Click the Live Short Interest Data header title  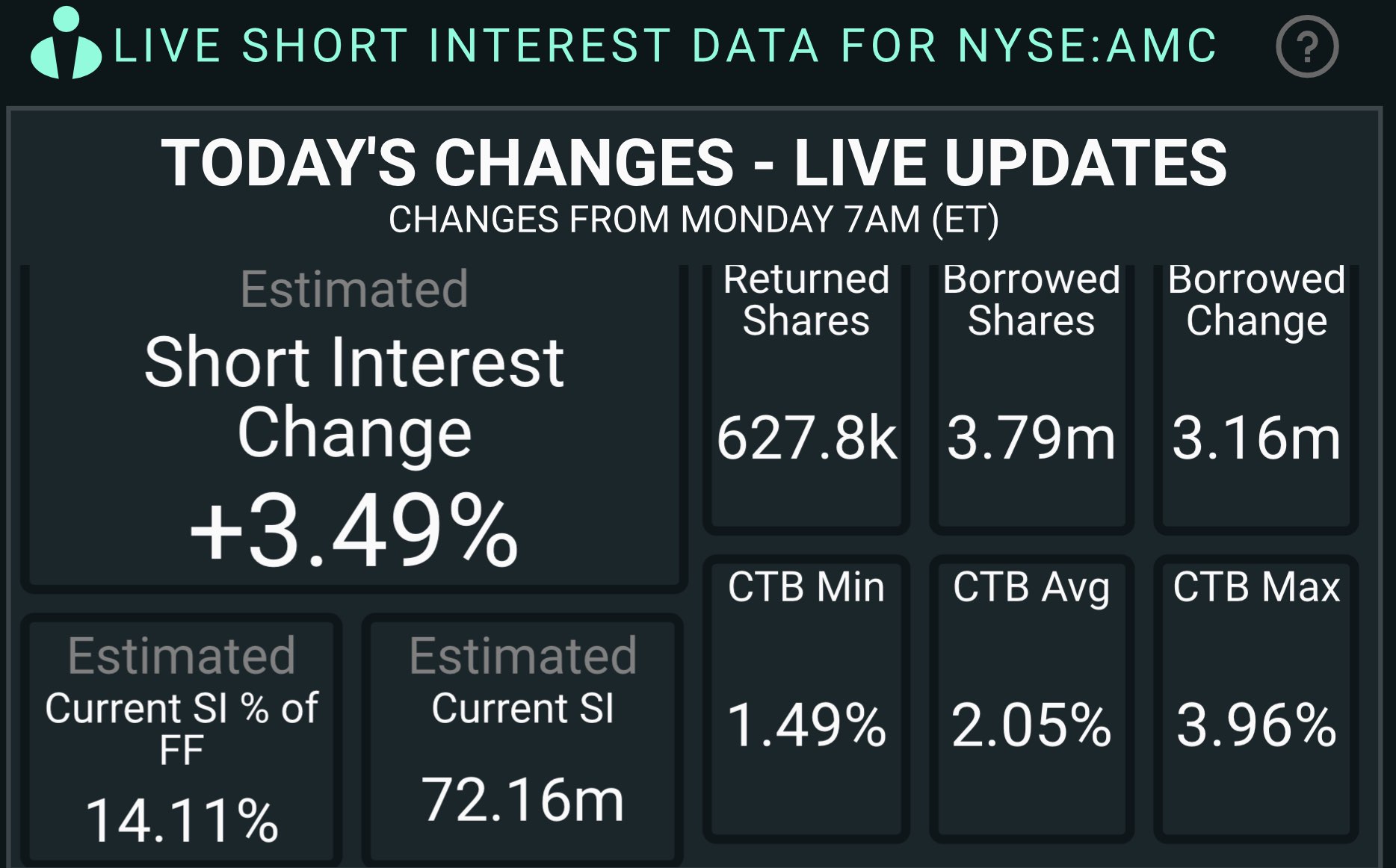(665, 46)
